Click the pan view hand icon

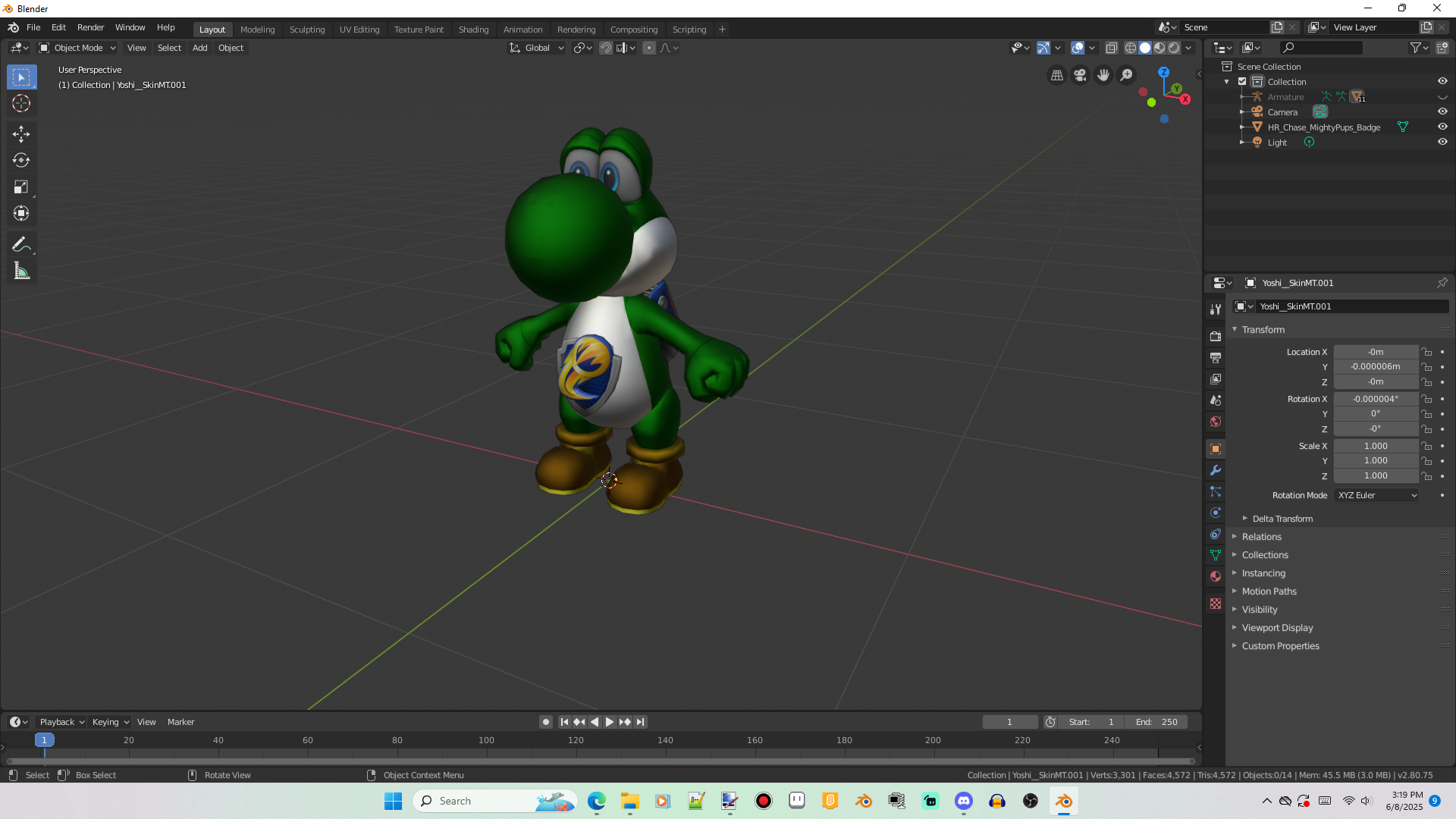point(1103,75)
